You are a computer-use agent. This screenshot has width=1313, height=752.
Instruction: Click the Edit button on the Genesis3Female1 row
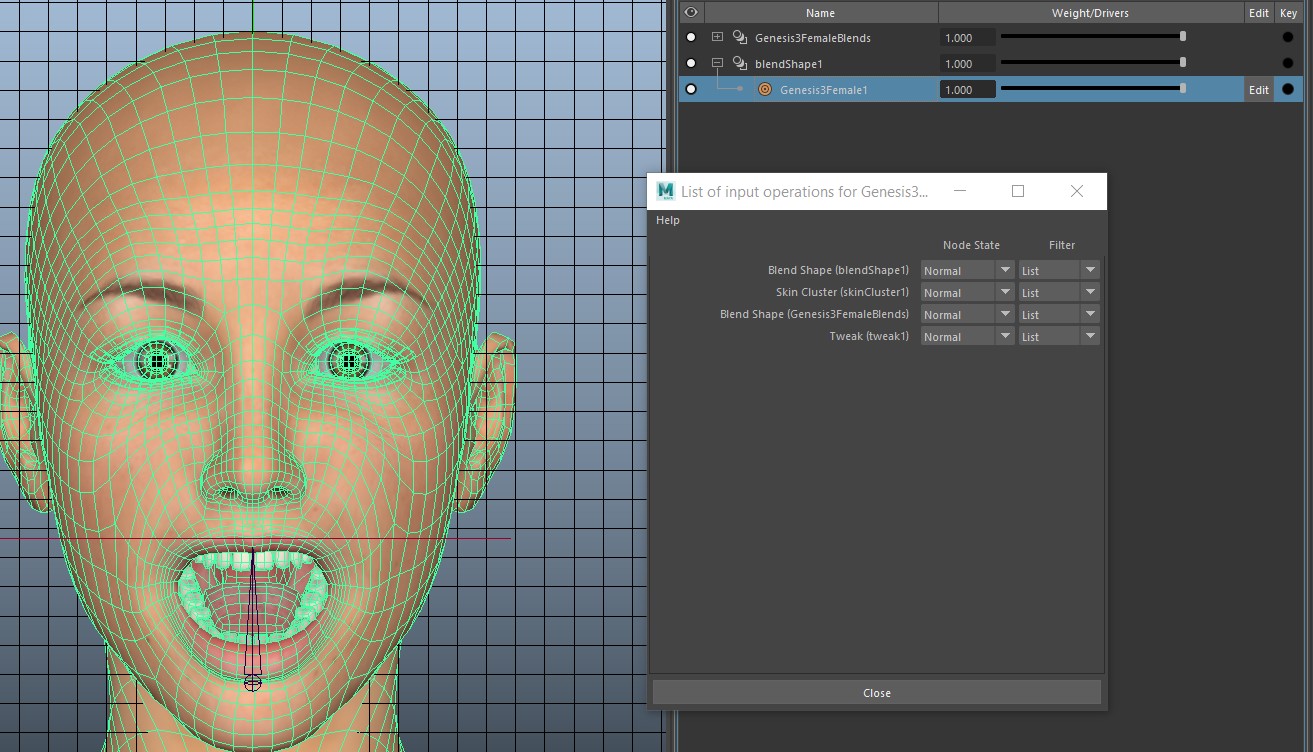1258,89
